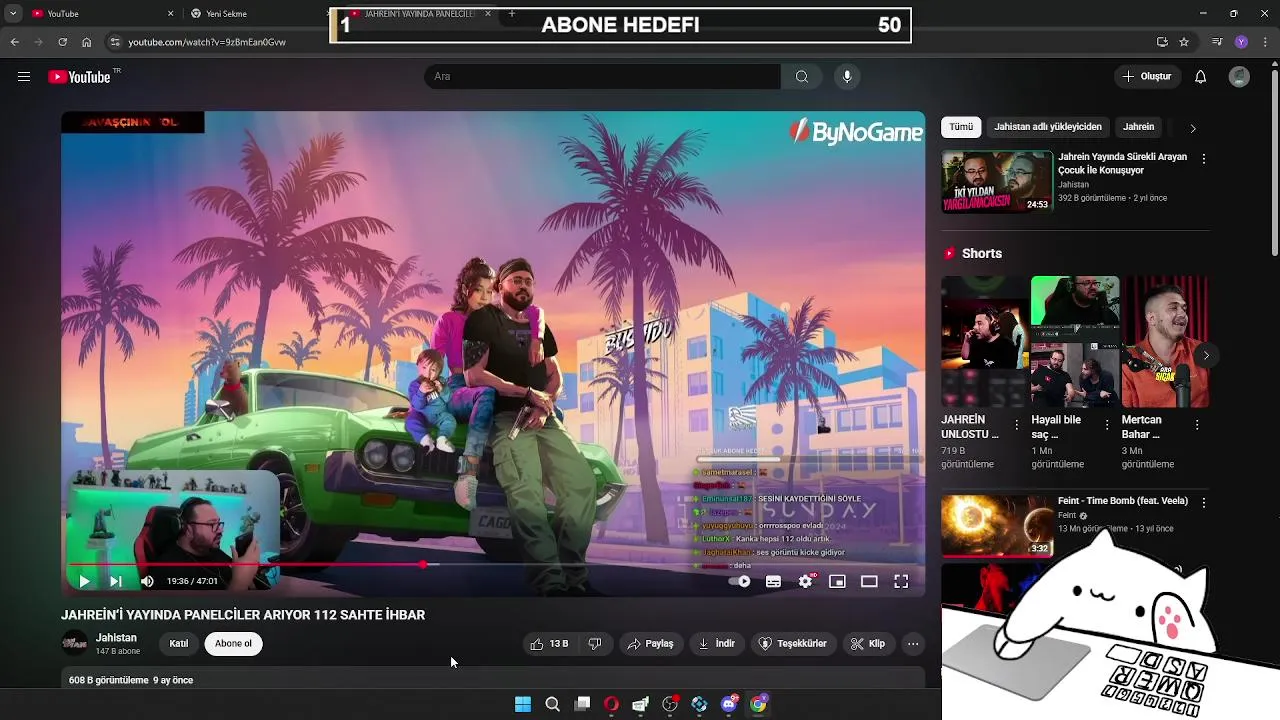
Task: Open the Hayali bile saç short
Action: click(x=1075, y=342)
